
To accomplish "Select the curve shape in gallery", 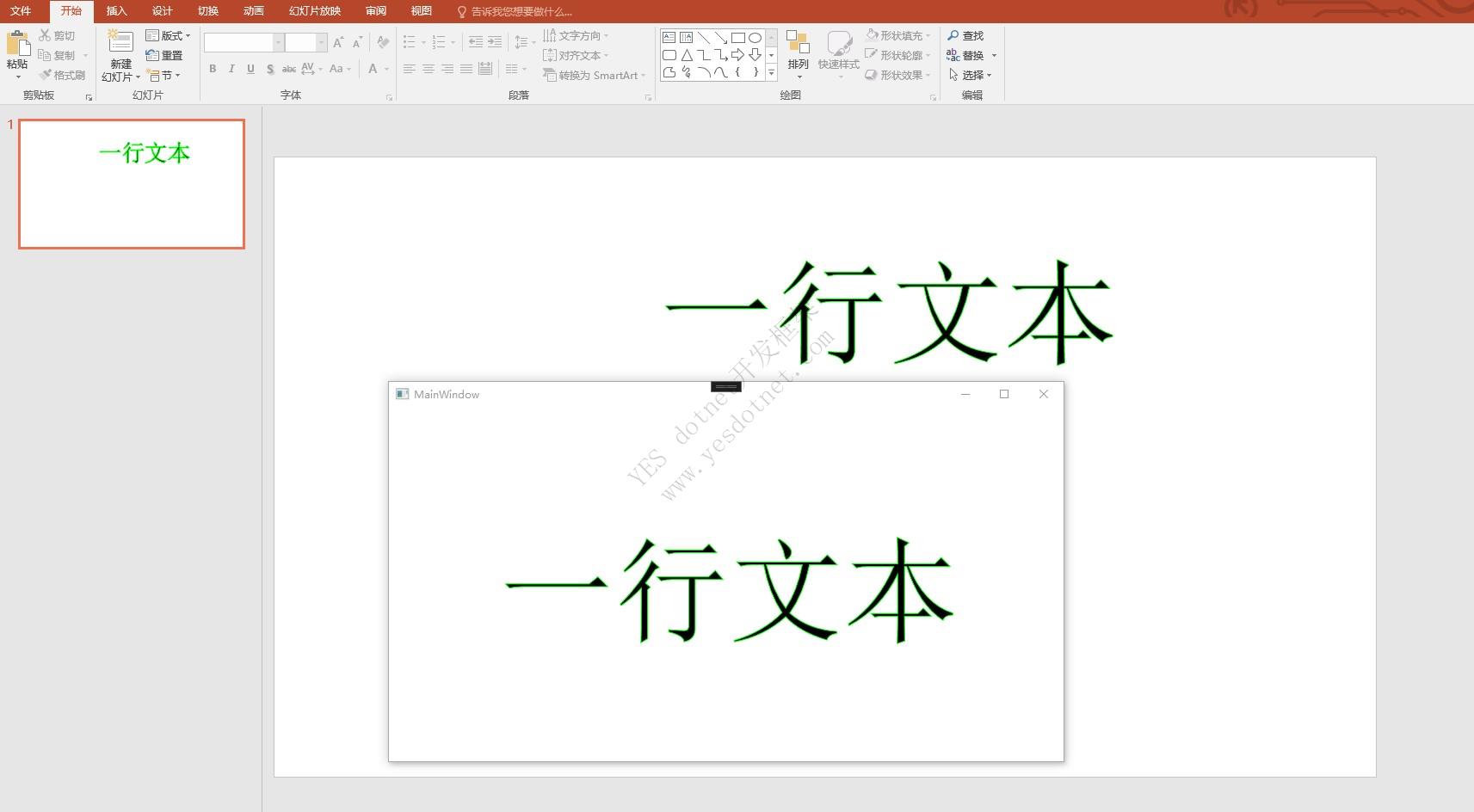I will [720, 72].
